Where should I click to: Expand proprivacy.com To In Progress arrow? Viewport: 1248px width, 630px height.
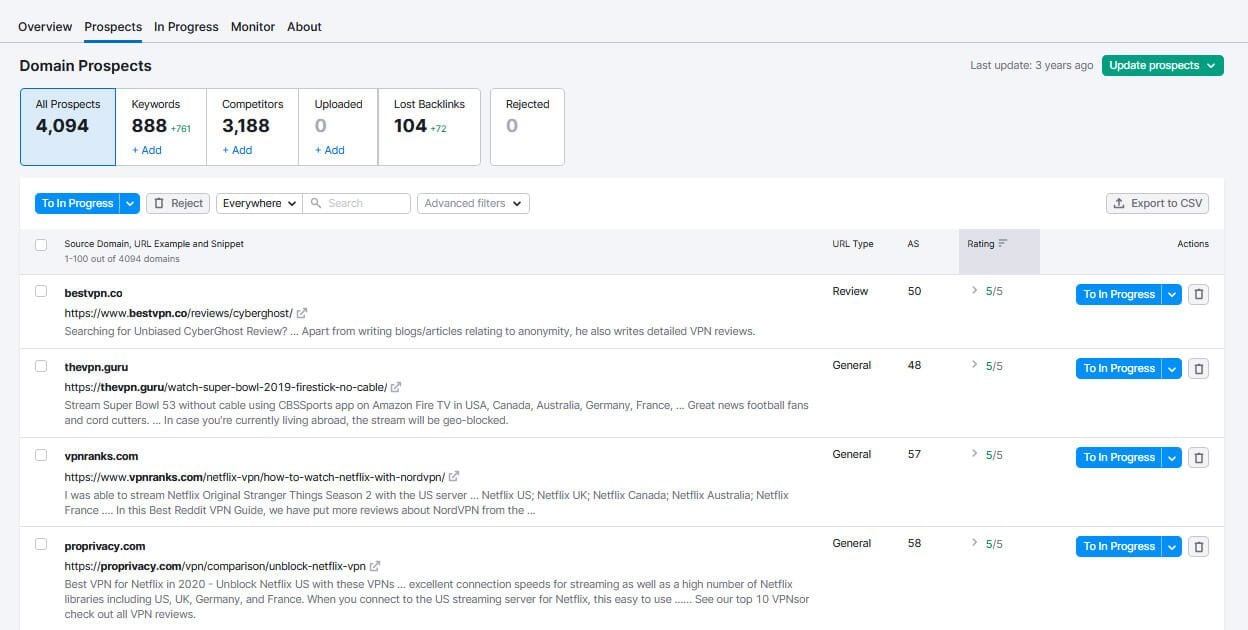click(1173, 546)
